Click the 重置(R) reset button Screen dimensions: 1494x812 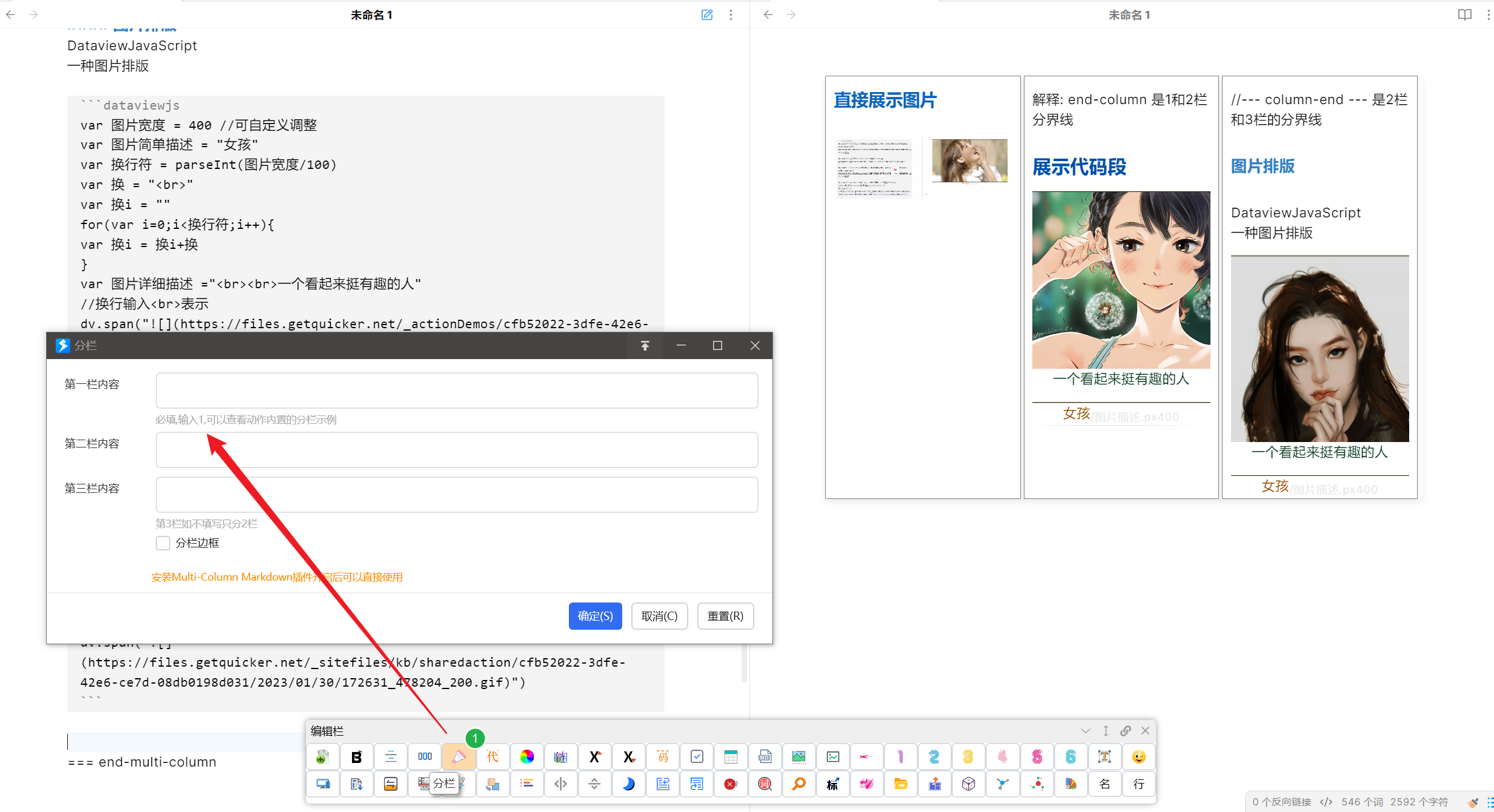[725, 616]
